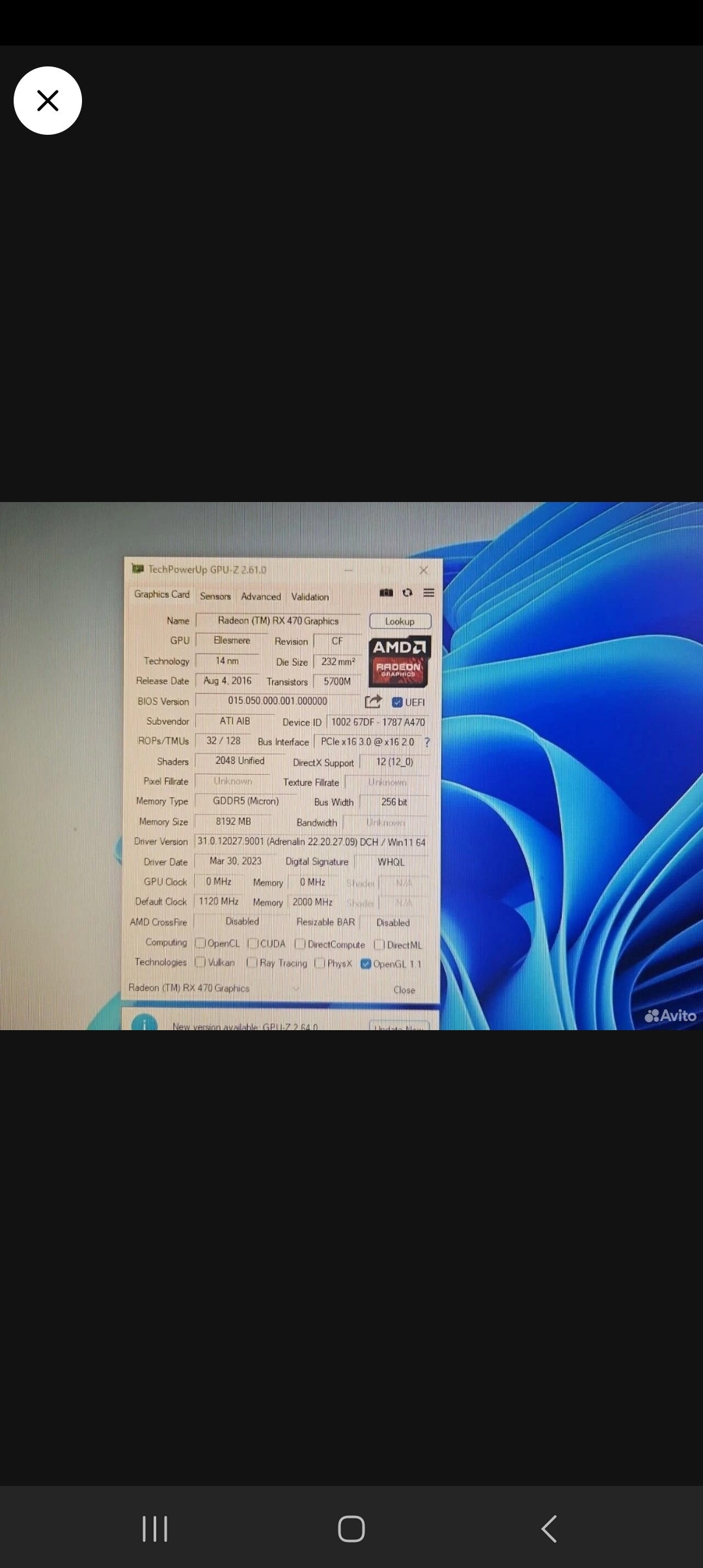This screenshot has width=703, height=1568.
Task: Tap the Android back navigation arrow
Action: click(x=549, y=1528)
